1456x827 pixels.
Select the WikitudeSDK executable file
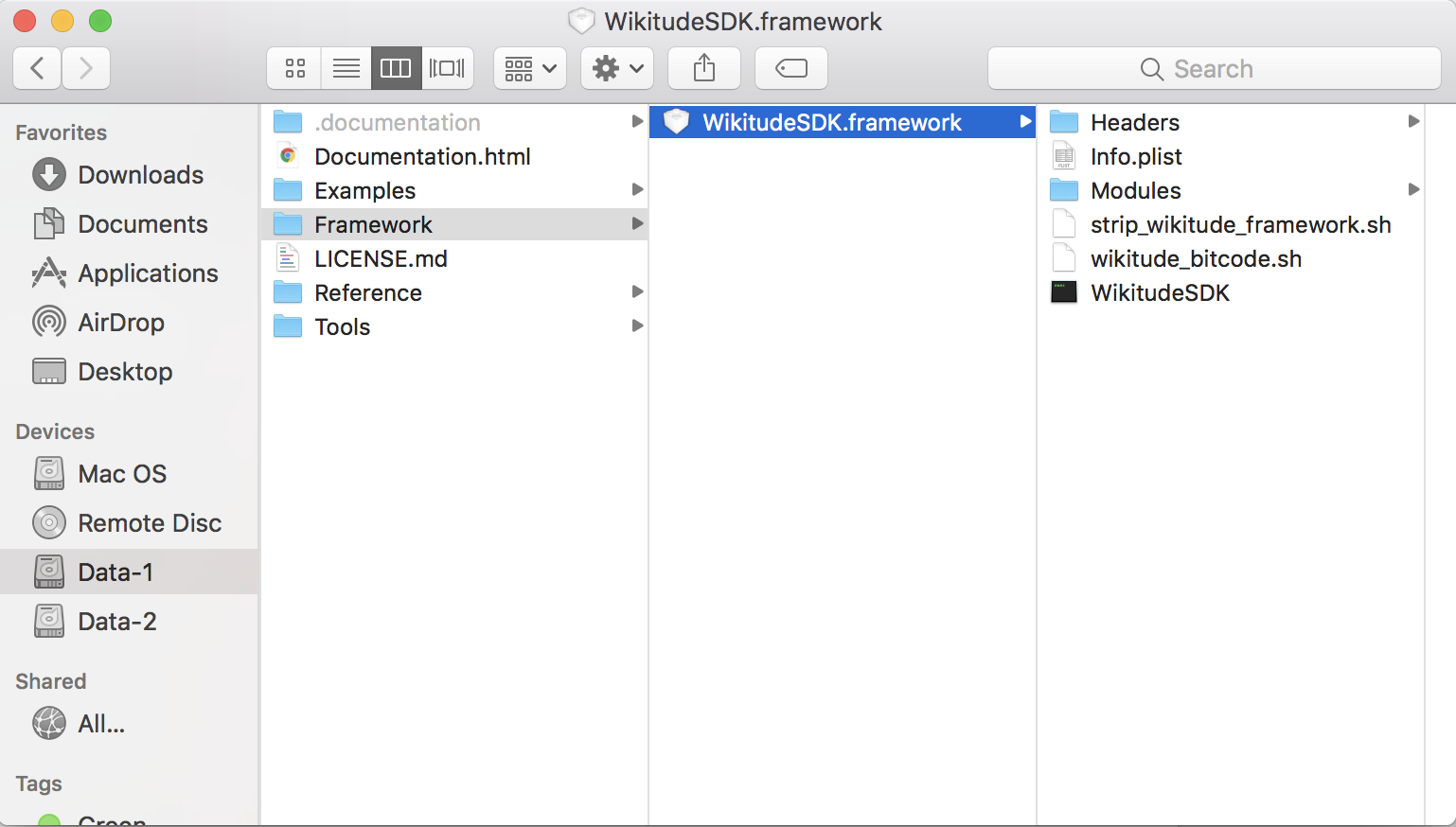point(1160,293)
